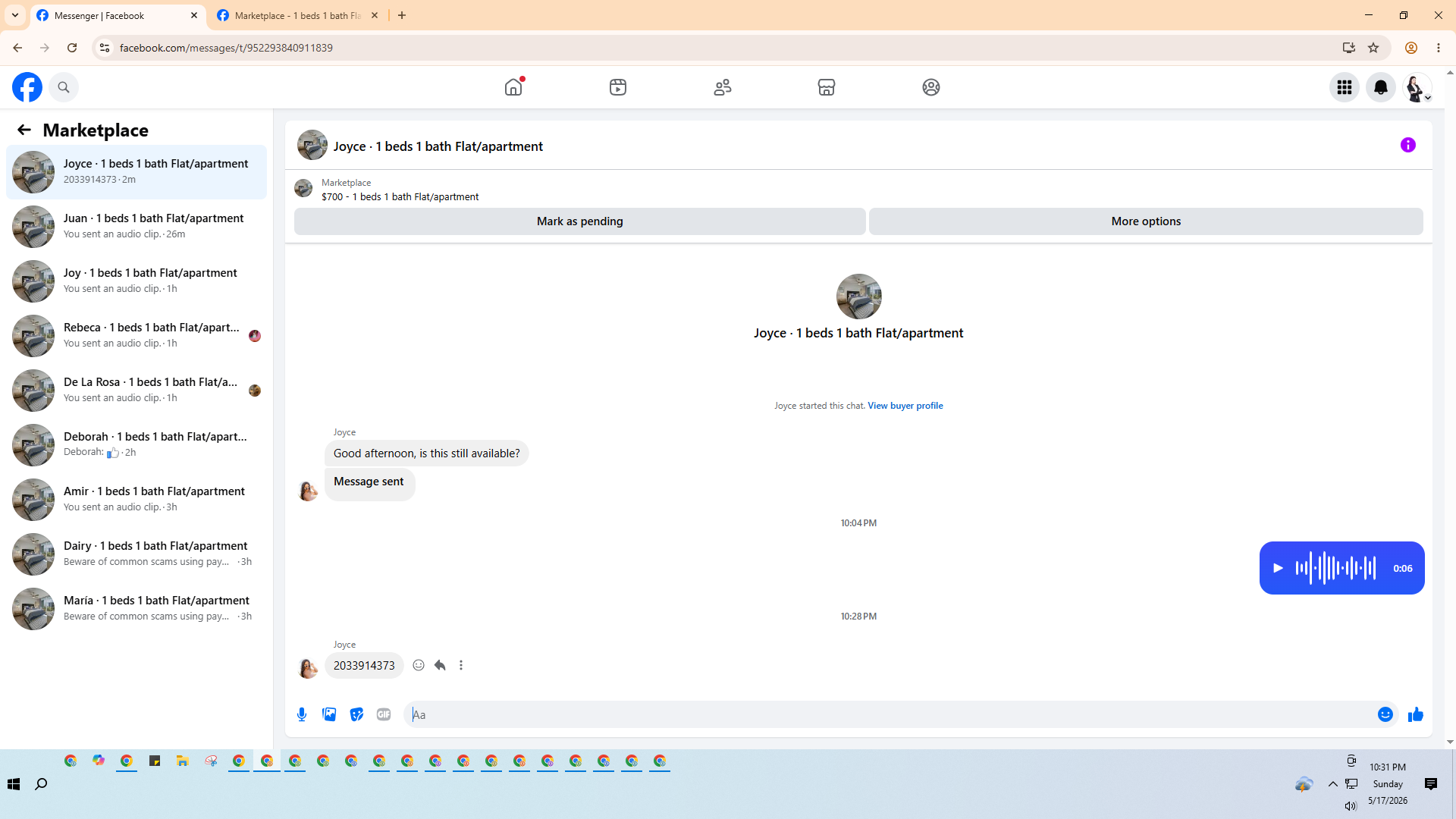Open the emoji picker in composer

coord(1385,714)
